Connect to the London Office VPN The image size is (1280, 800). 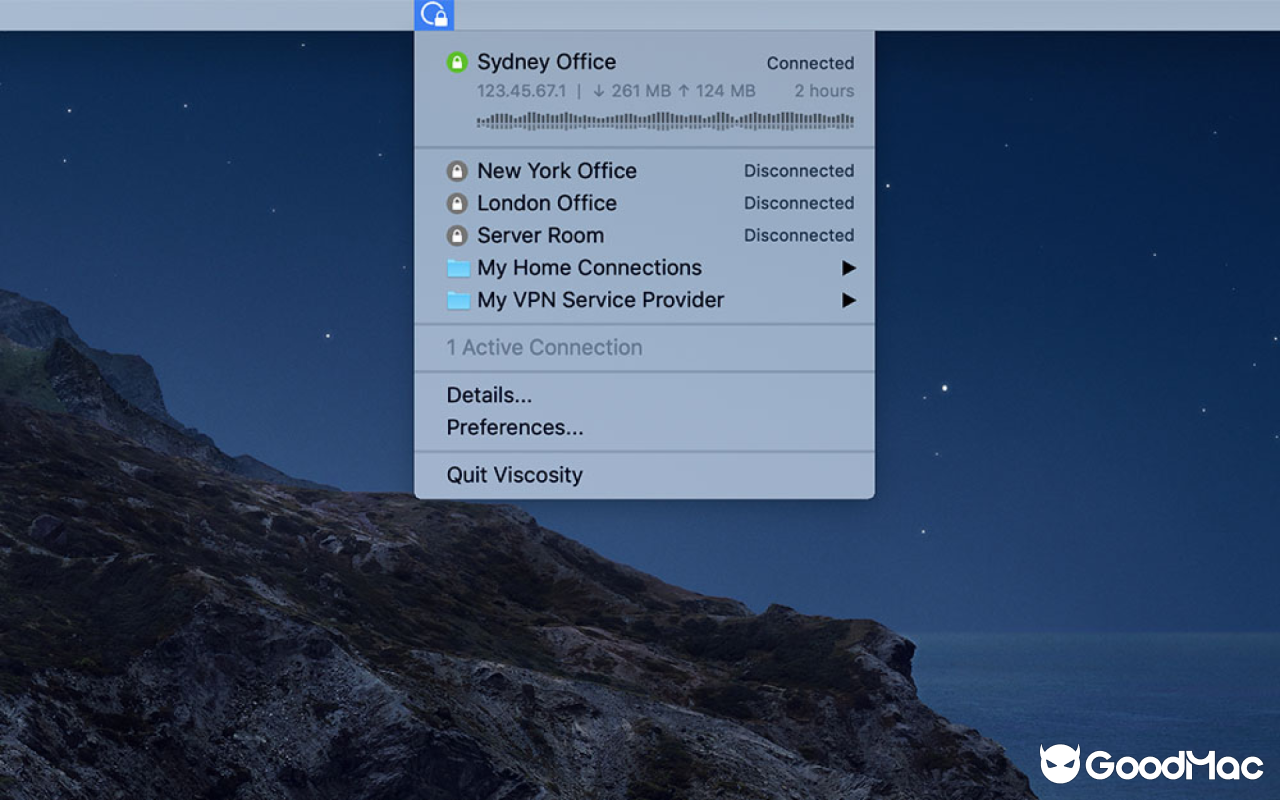[547, 203]
